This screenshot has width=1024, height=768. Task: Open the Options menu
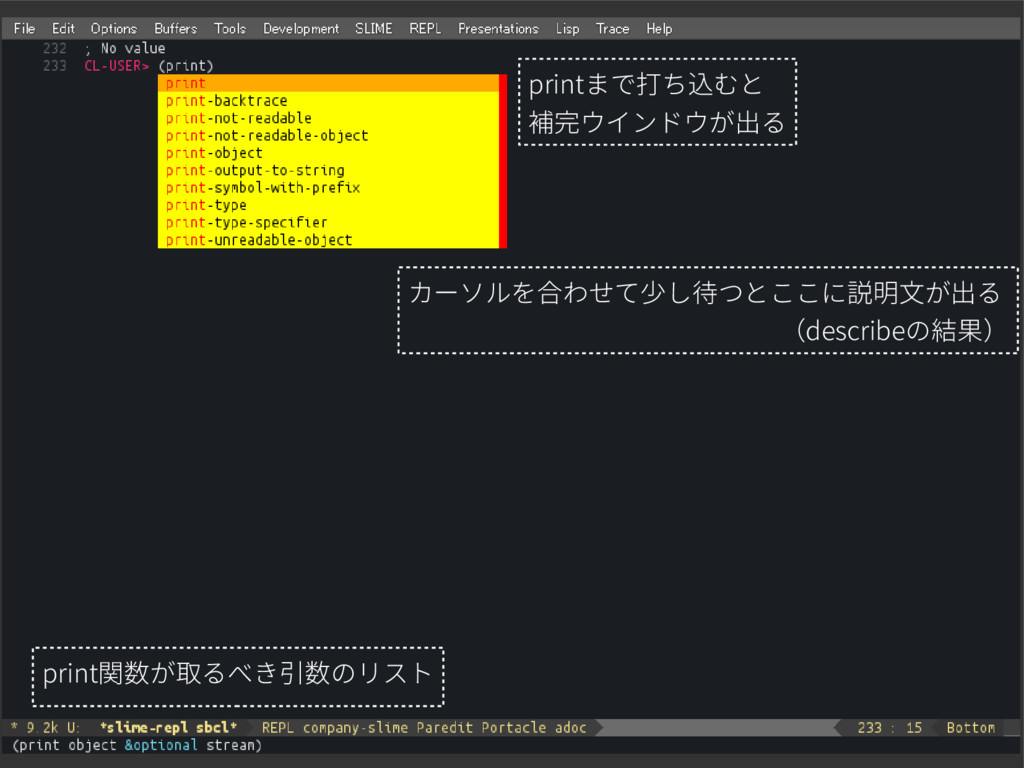(114, 29)
